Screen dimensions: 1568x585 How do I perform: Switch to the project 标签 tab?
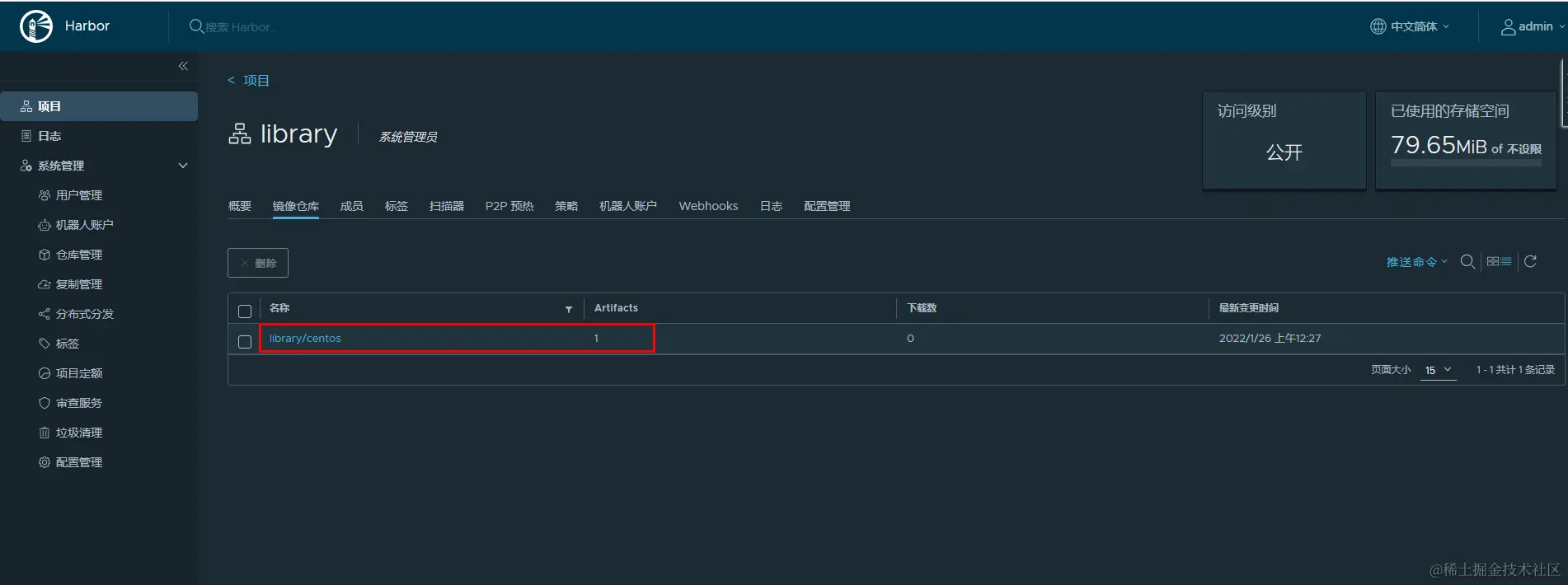pos(397,206)
